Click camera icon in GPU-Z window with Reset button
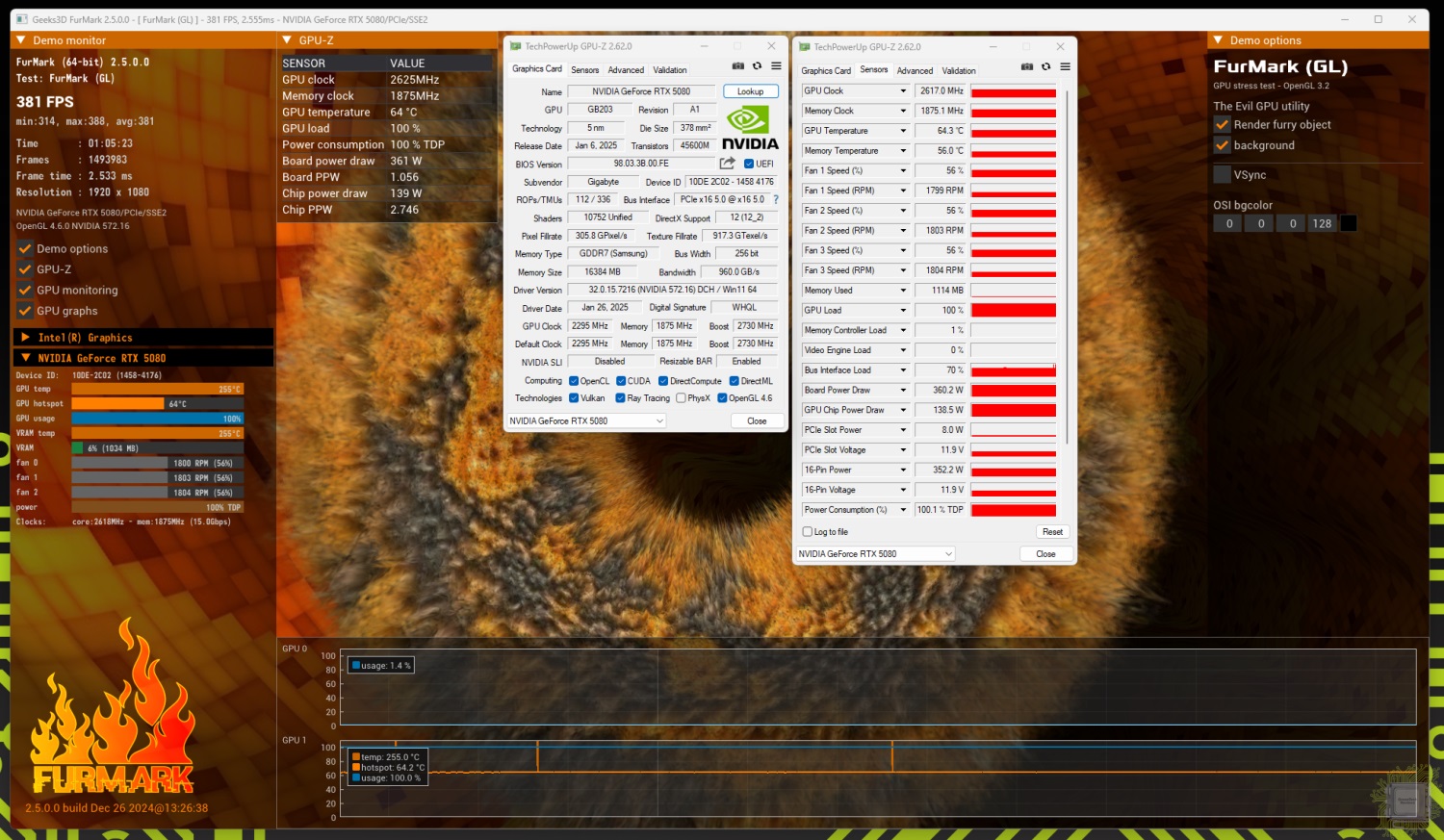 (1027, 66)
